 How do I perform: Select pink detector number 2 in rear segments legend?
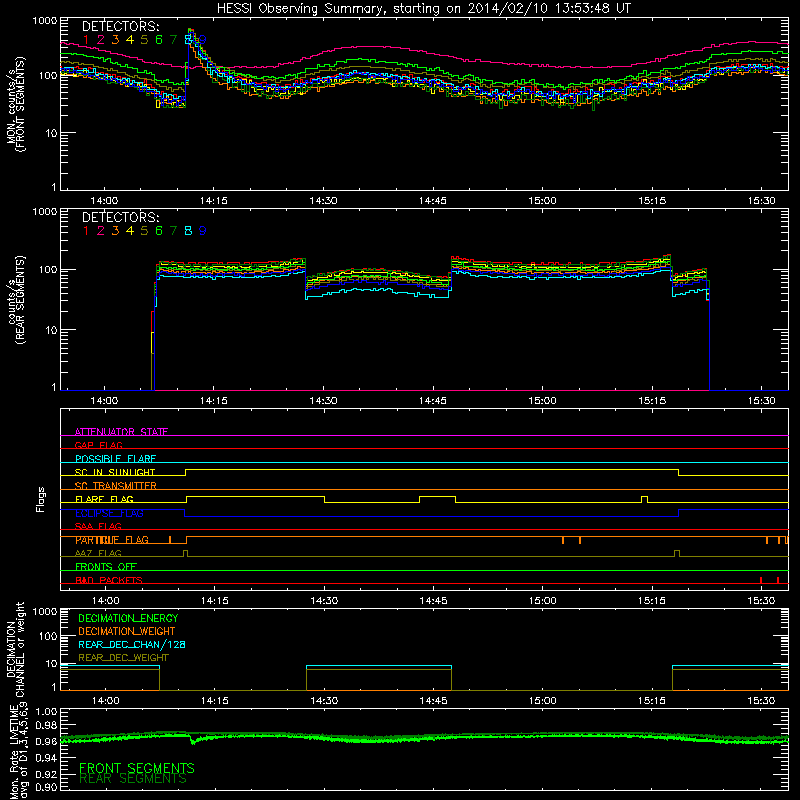(101, 231)
